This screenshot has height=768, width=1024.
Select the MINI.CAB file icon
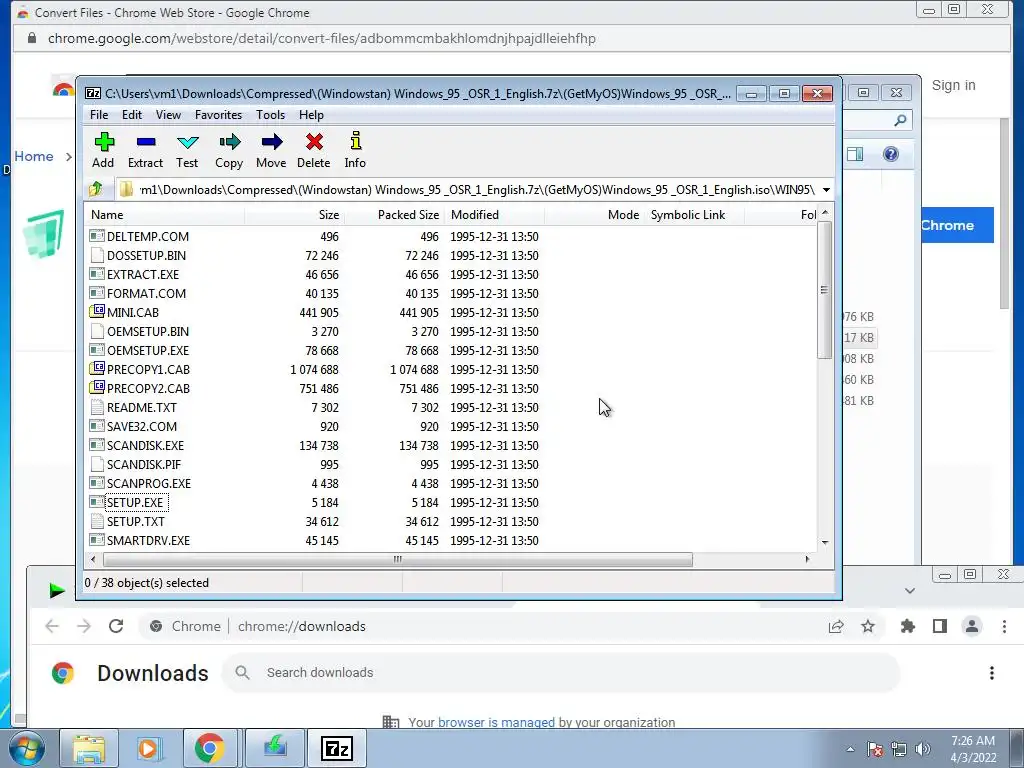(x=97, y=312)
